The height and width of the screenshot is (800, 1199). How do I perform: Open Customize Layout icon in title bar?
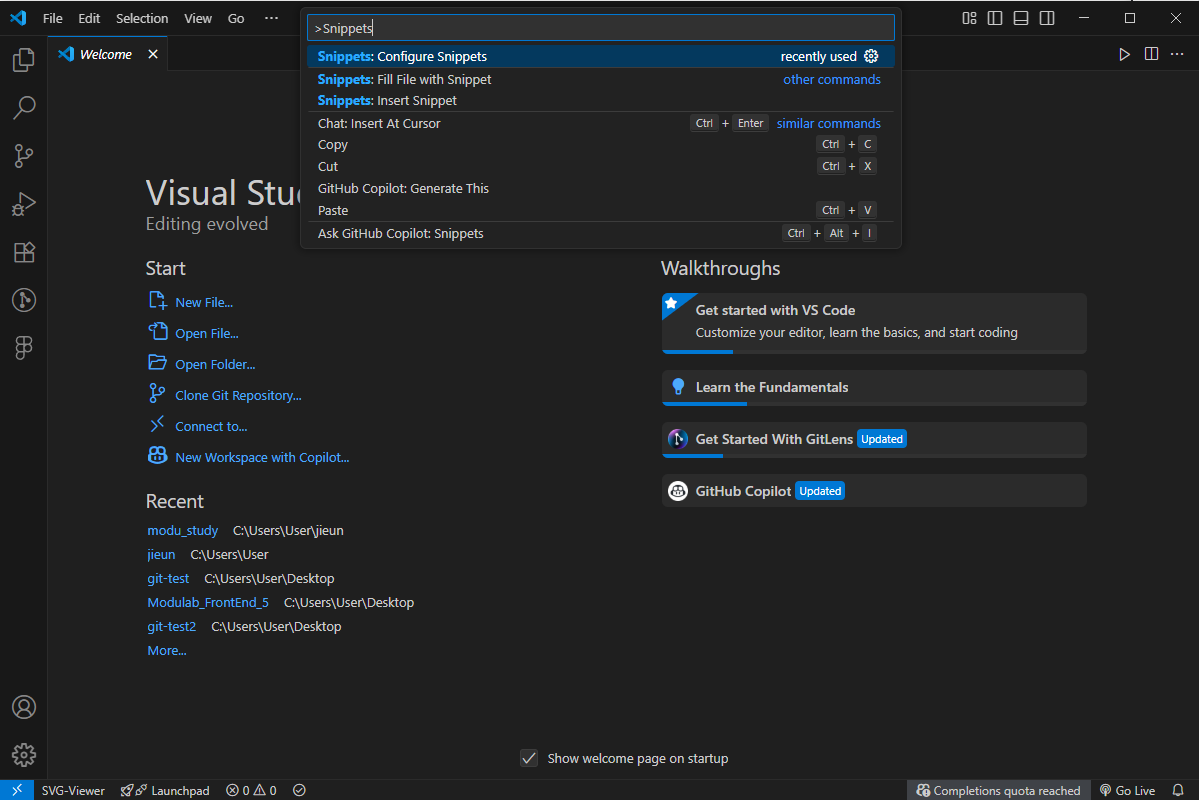point(969,18)
